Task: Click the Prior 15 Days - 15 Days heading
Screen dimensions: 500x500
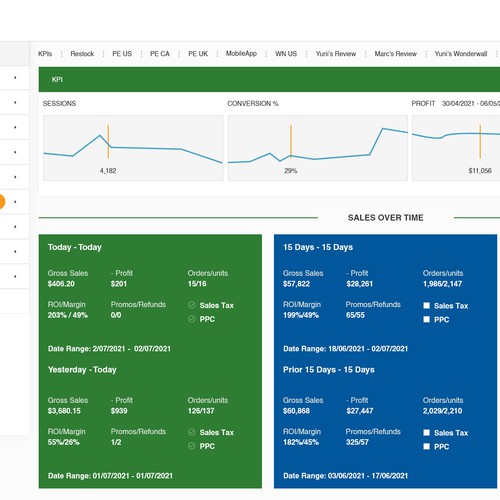Action: 329,370
